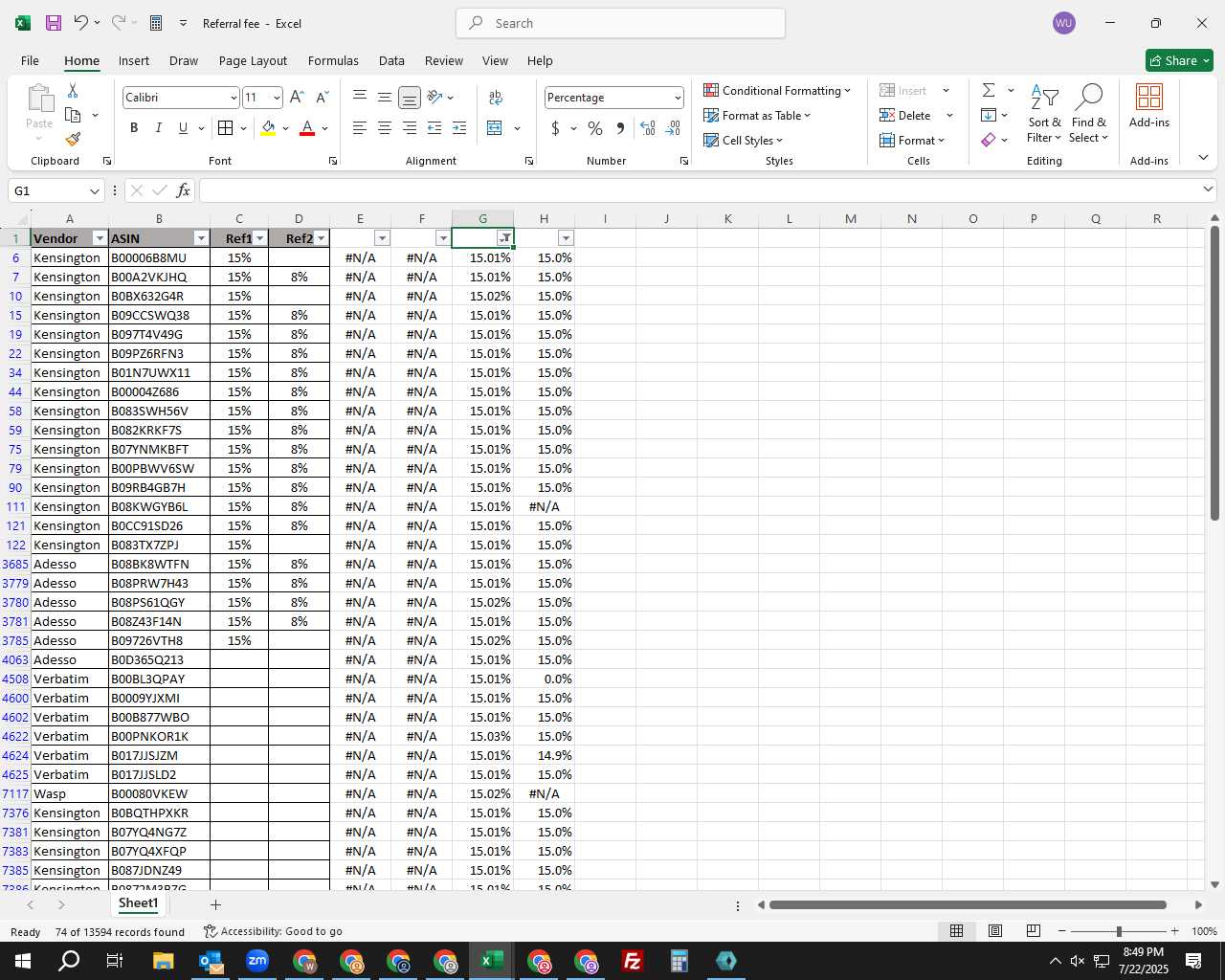Click the Clear eraser icon

[x=989, y=140]
